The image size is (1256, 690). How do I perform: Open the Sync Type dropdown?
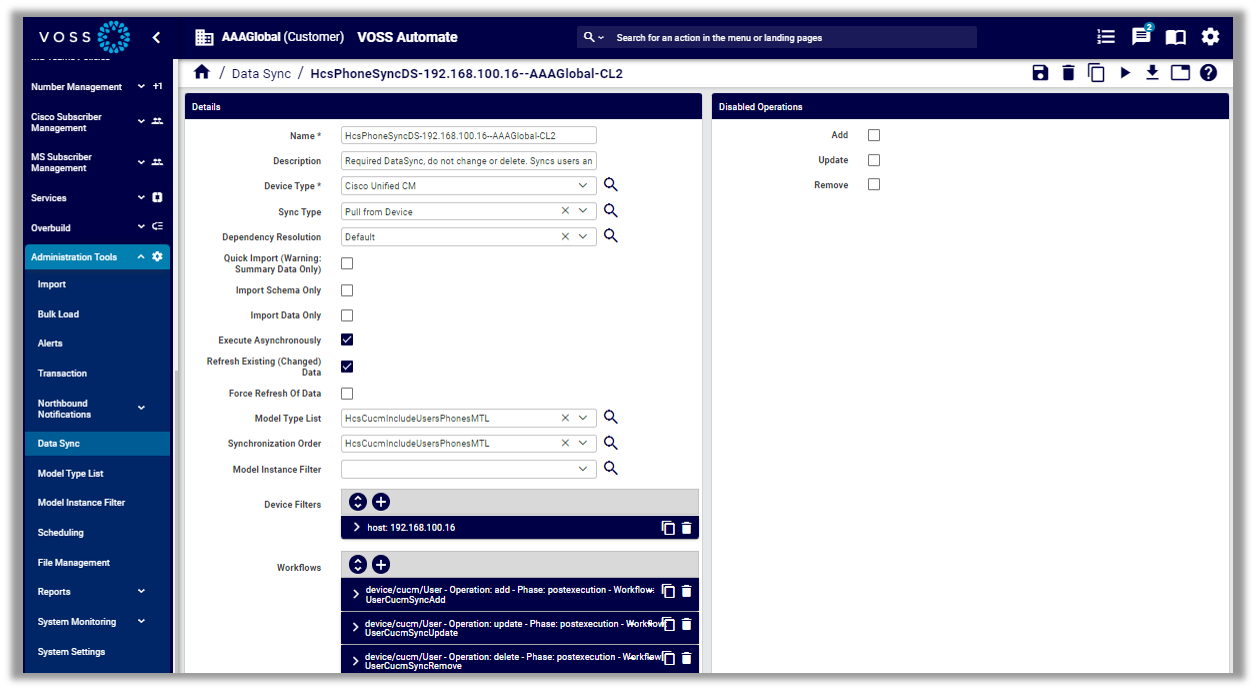pyautogui.click(x=581, y=211)
